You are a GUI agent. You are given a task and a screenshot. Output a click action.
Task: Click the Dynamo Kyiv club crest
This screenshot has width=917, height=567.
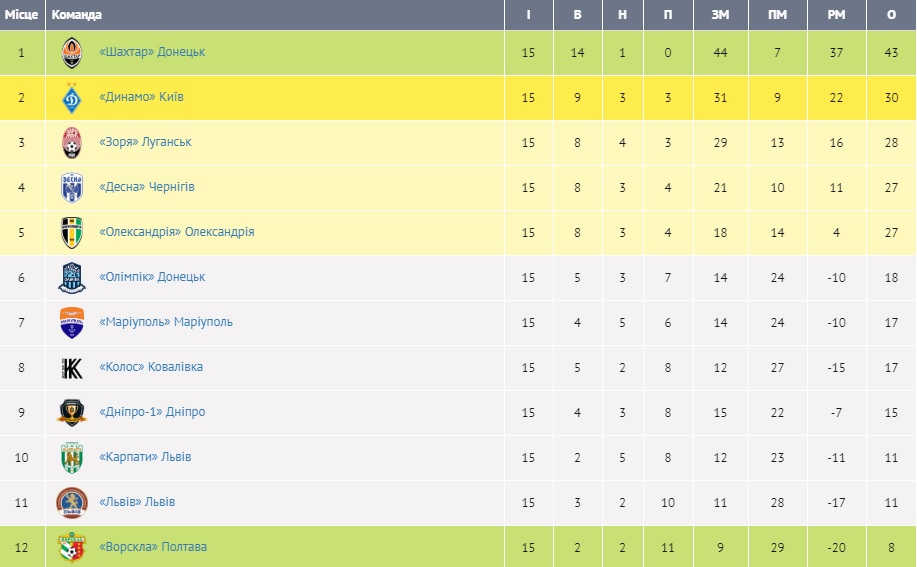click(x=72, y=97)
